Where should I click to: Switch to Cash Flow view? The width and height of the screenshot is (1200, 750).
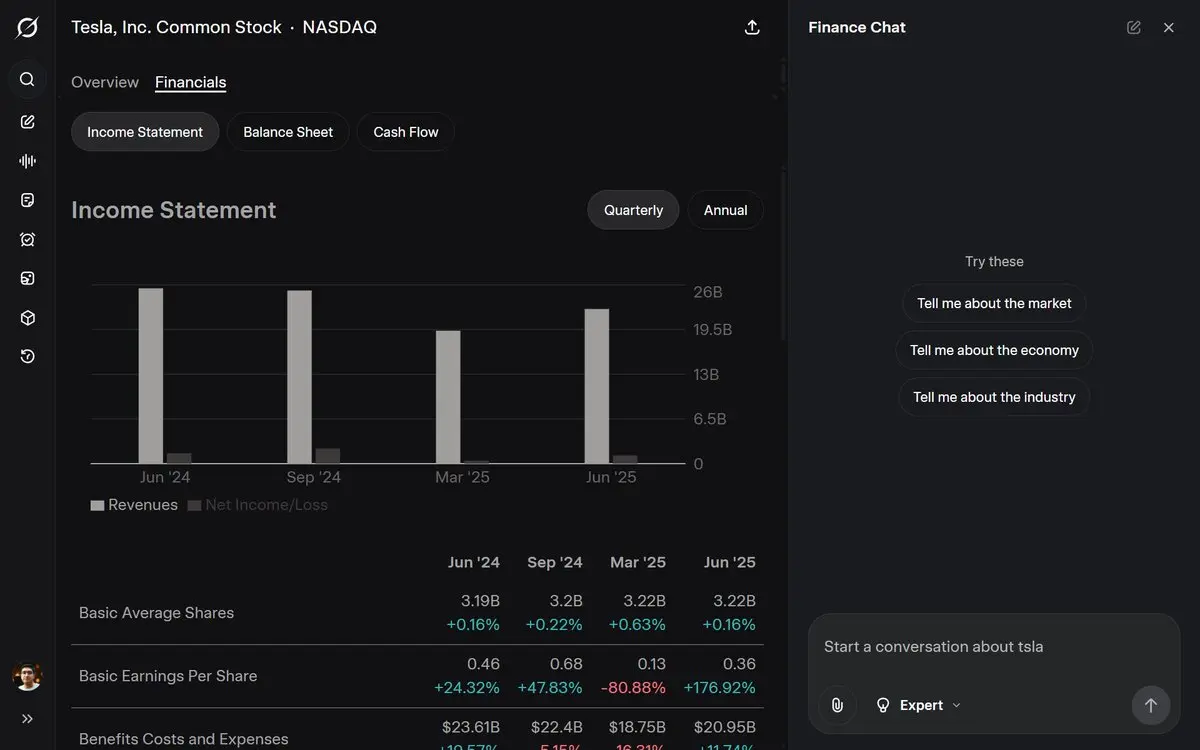coord(406,132)
